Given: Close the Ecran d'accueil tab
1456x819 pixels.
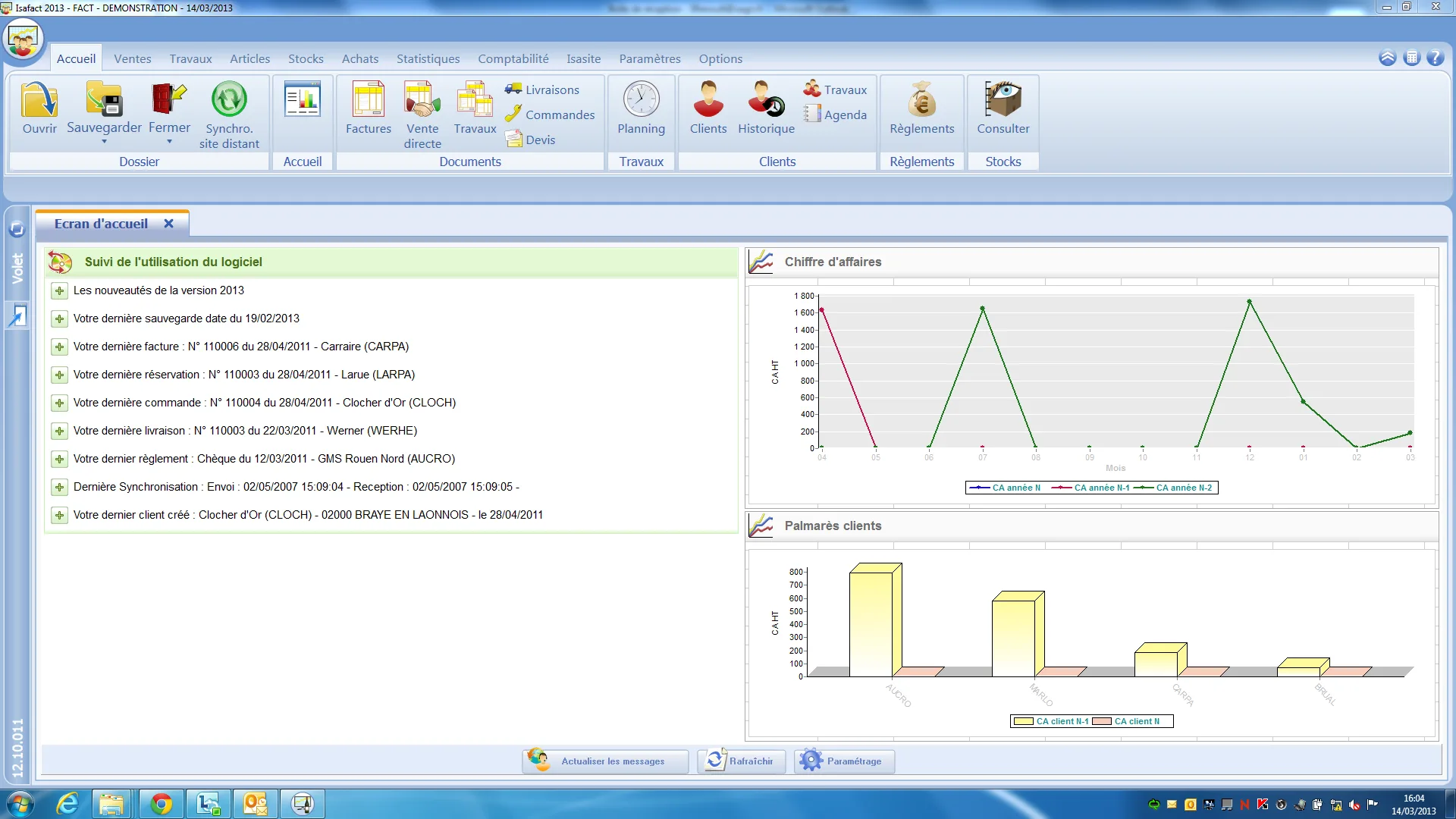Looking at the screenshot, I should [x=169, y=224].
